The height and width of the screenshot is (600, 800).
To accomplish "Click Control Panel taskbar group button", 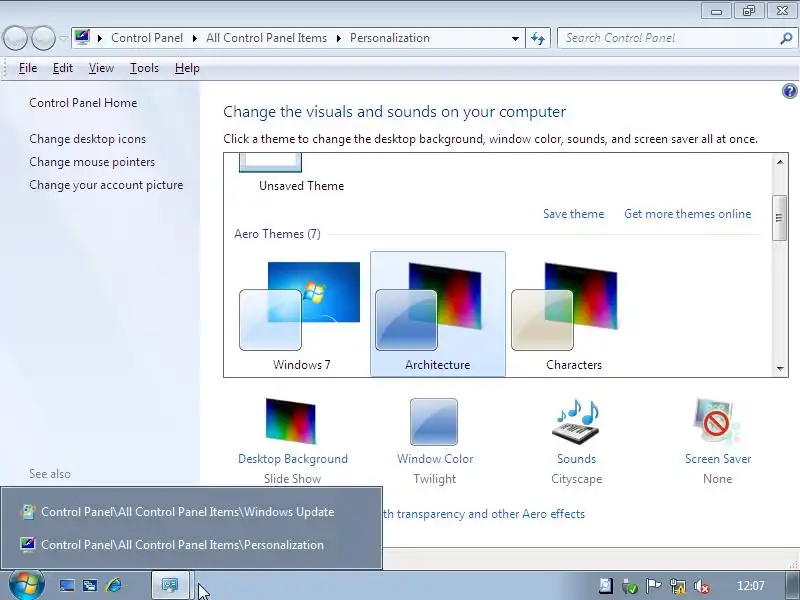I will coord(170,585).
